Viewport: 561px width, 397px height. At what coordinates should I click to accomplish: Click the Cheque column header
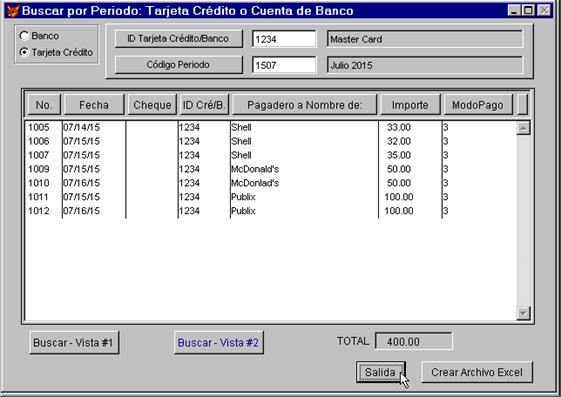[x=152, y=105]
